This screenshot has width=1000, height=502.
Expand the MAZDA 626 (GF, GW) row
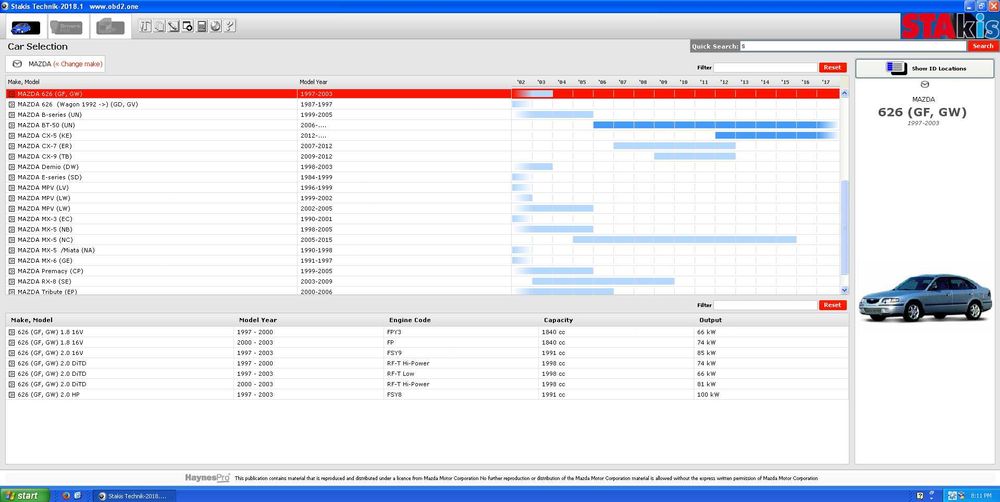coord(12,94)
